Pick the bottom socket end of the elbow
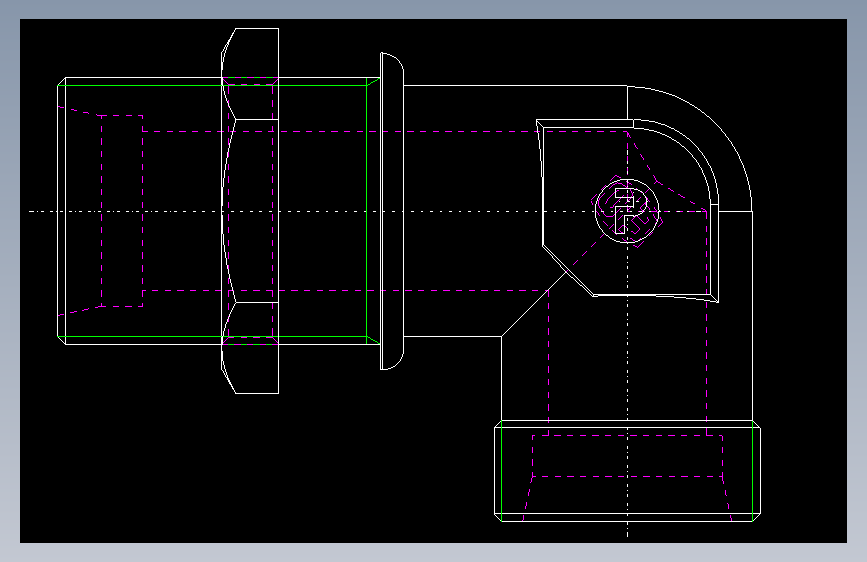 pos(627,471)
